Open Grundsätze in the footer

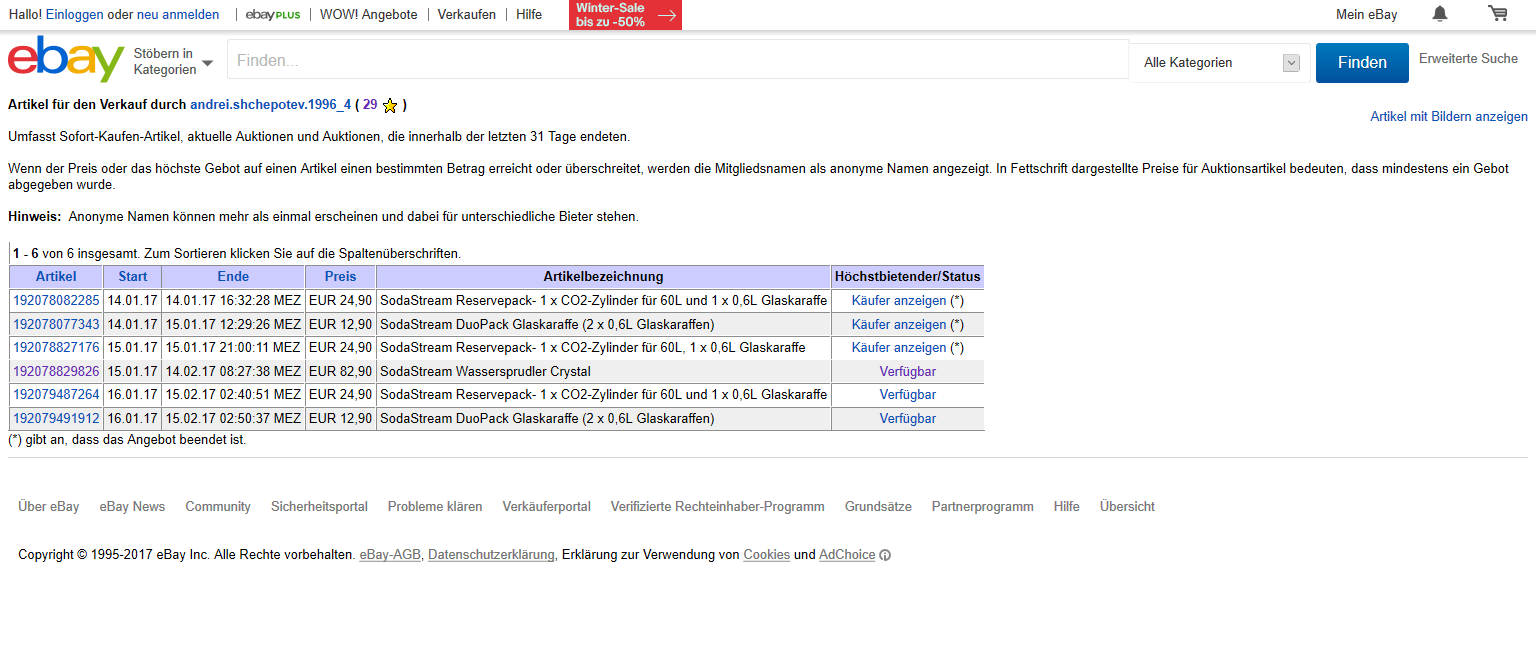point(878,507)
